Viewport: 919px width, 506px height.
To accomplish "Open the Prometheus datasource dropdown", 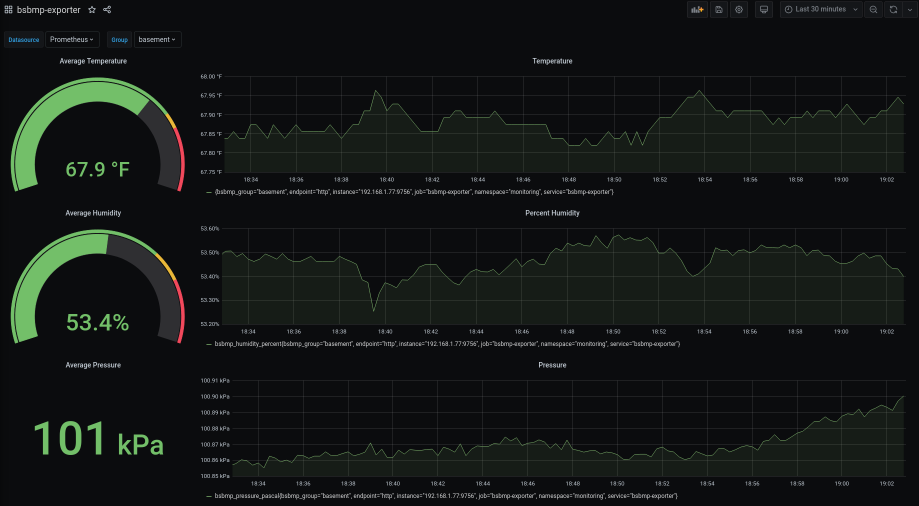I will coord(72,39).
